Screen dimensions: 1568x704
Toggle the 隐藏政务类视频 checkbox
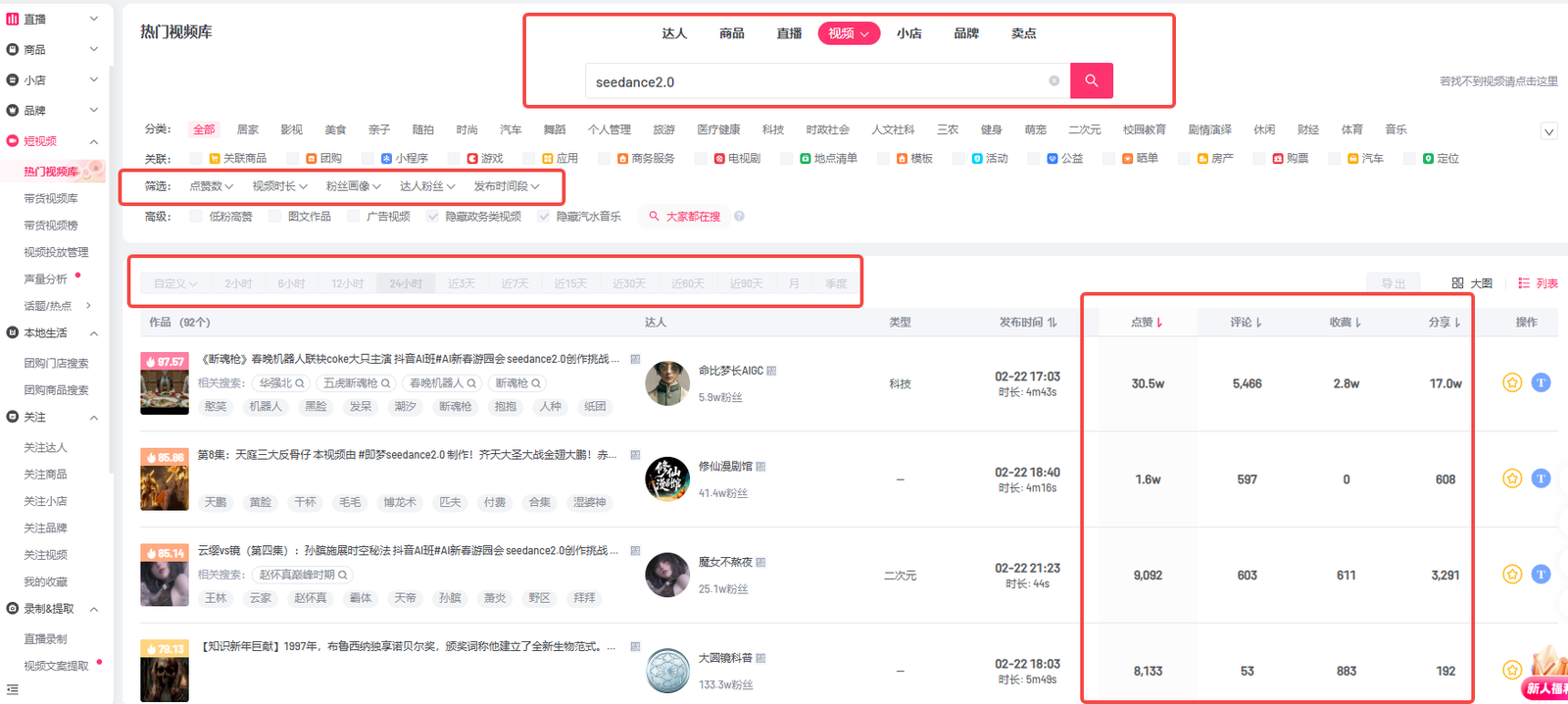(x=432, y=217)
